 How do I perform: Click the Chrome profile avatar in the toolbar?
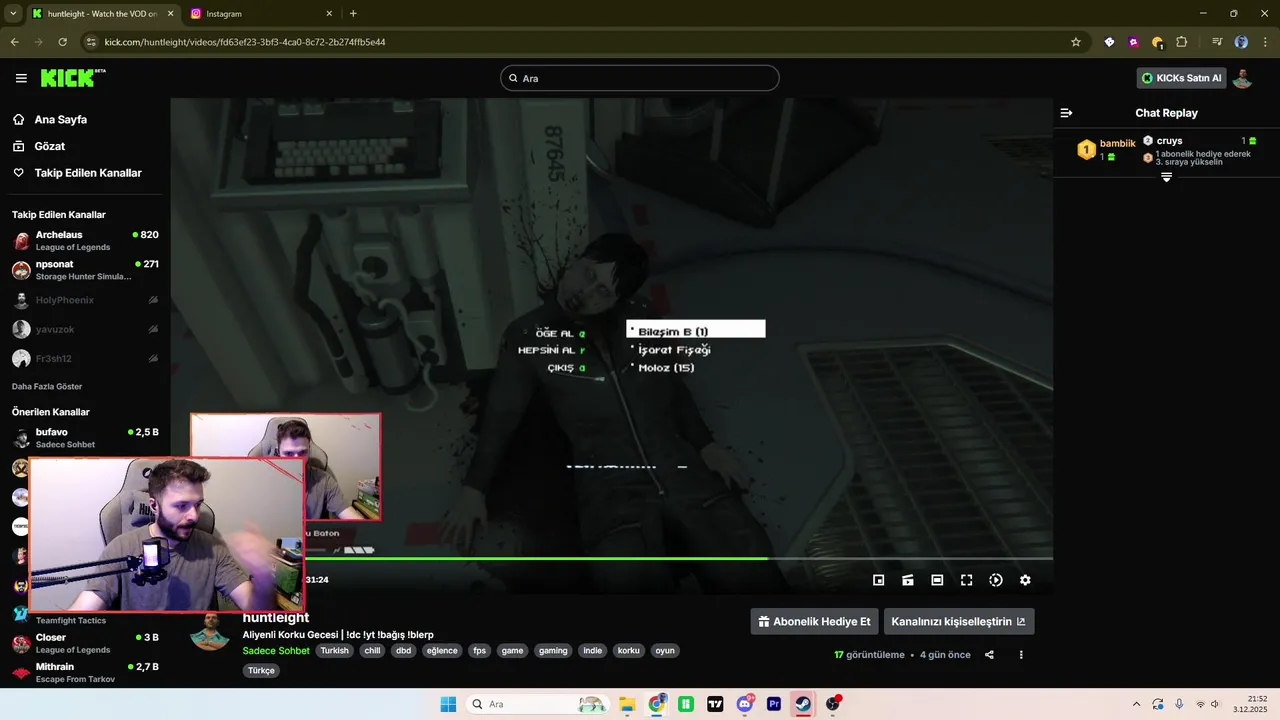click(1241, 42)
